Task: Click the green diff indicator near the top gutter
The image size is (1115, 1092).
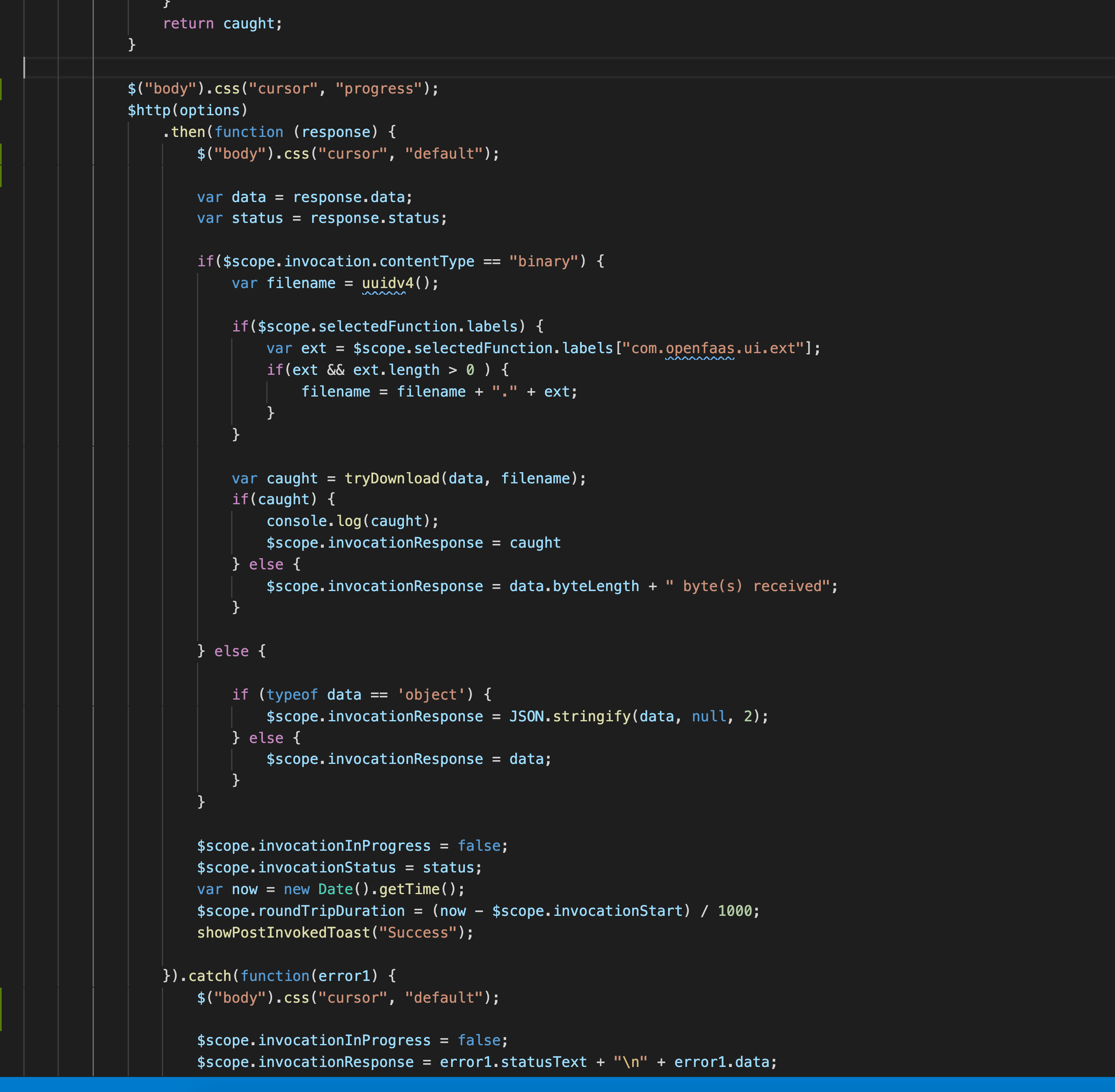Action: 2,89
